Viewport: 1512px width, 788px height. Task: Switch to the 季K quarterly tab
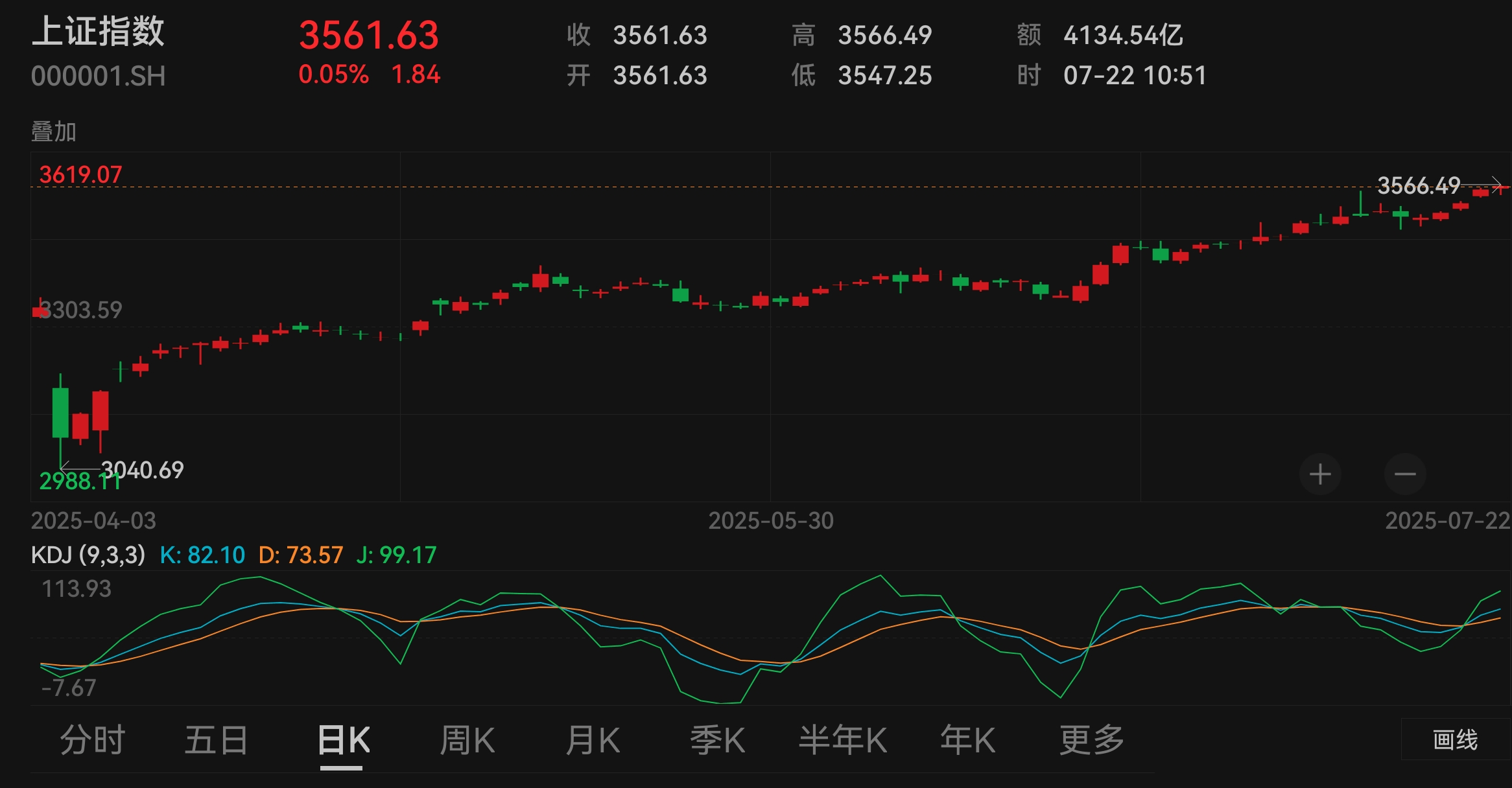tap(717, 740)
